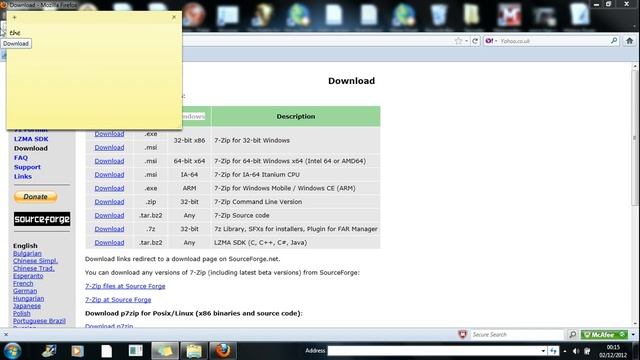
Task: Switch language to German
Action: pyautogui.click(x=25, y=291)
